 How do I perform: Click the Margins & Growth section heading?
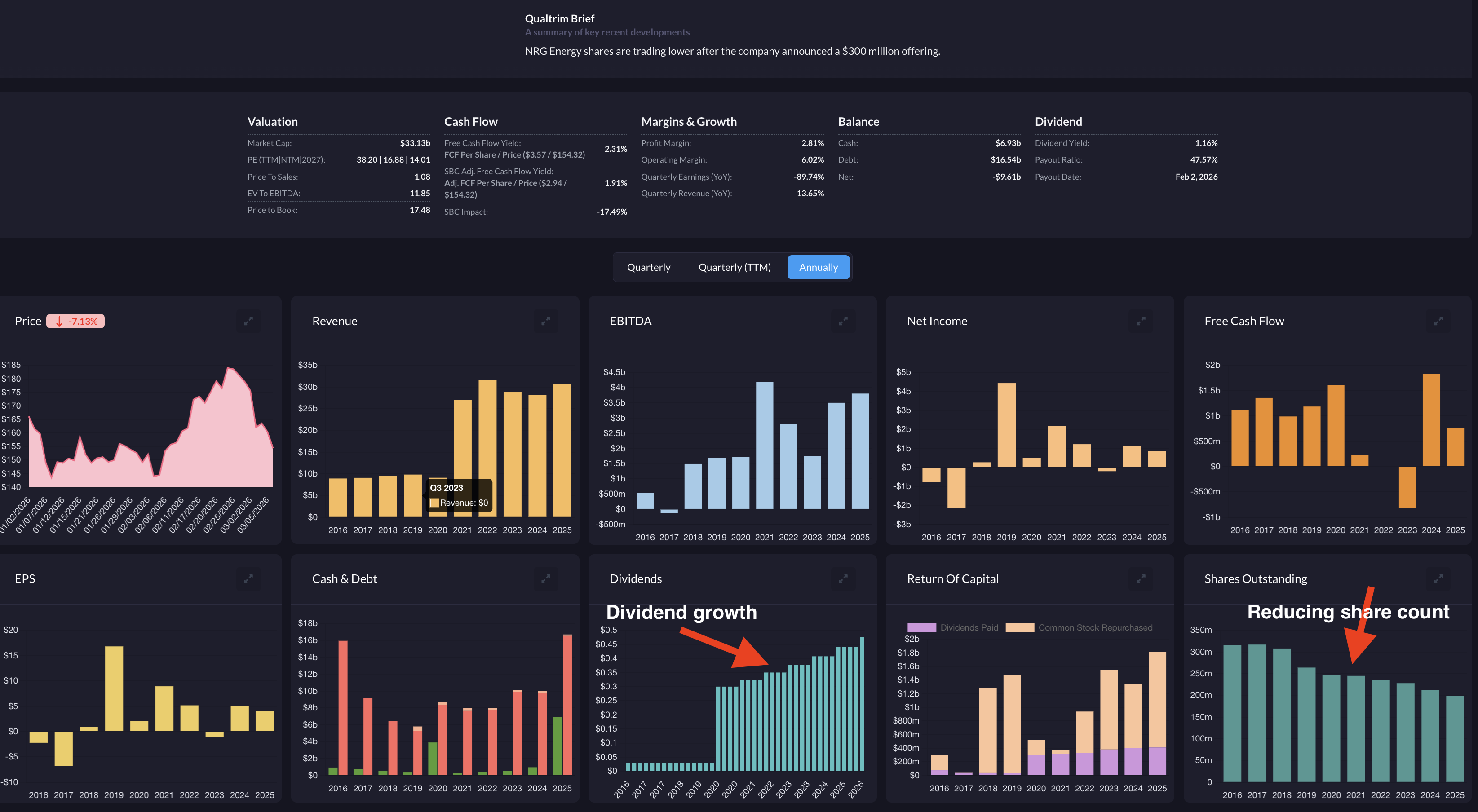(689, 122)
